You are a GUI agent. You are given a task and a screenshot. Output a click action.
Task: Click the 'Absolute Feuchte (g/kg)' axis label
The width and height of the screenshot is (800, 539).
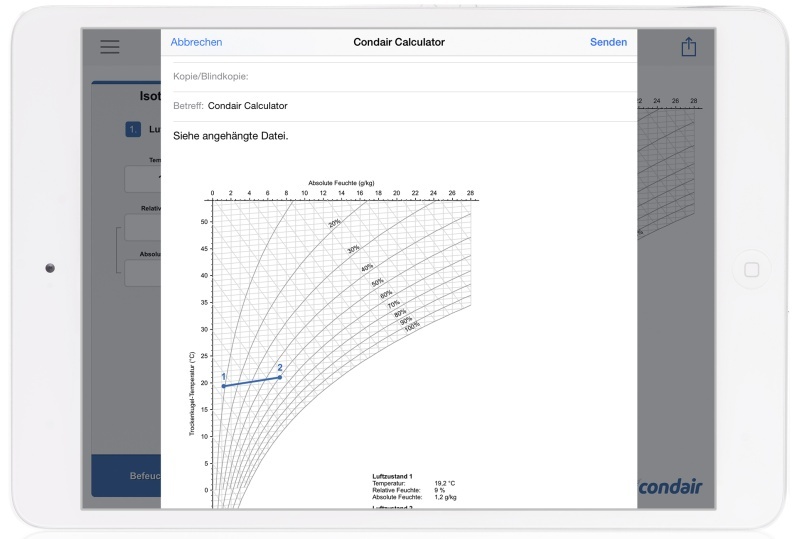tap(341, 183)
